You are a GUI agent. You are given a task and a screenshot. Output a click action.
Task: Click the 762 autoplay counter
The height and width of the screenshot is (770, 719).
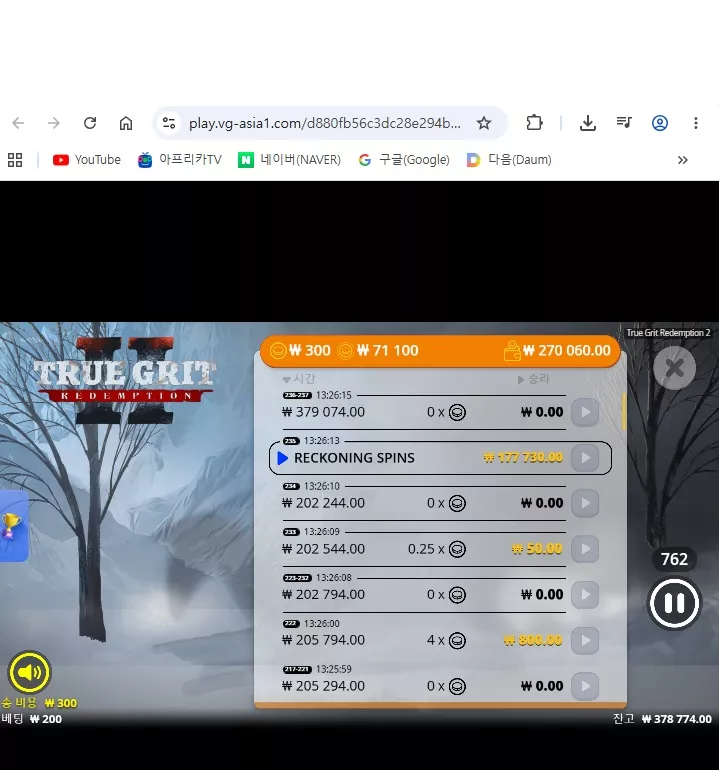(674, 559)
